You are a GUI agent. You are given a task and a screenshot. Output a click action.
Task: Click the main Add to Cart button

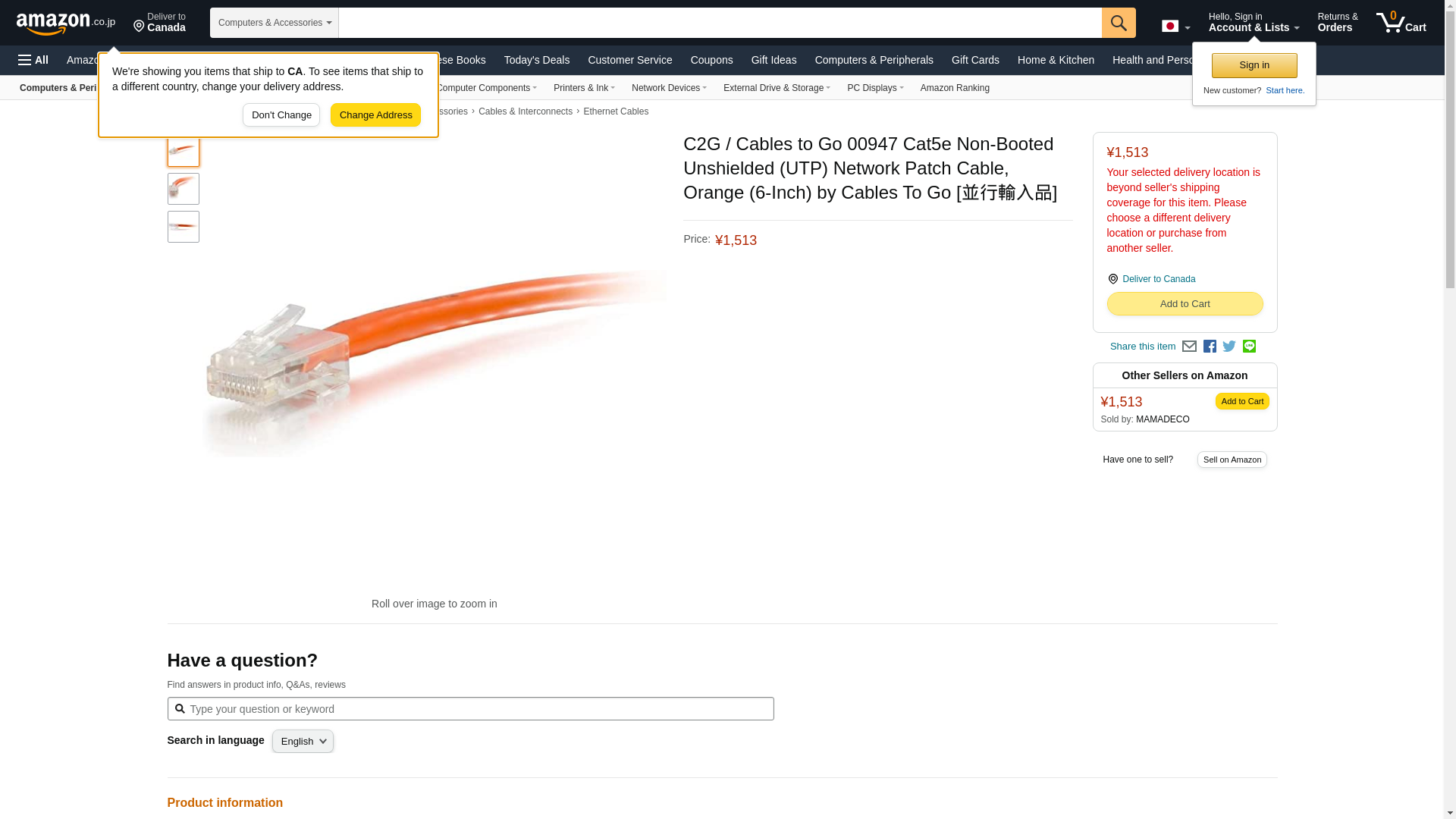(x=1185, y=304)
